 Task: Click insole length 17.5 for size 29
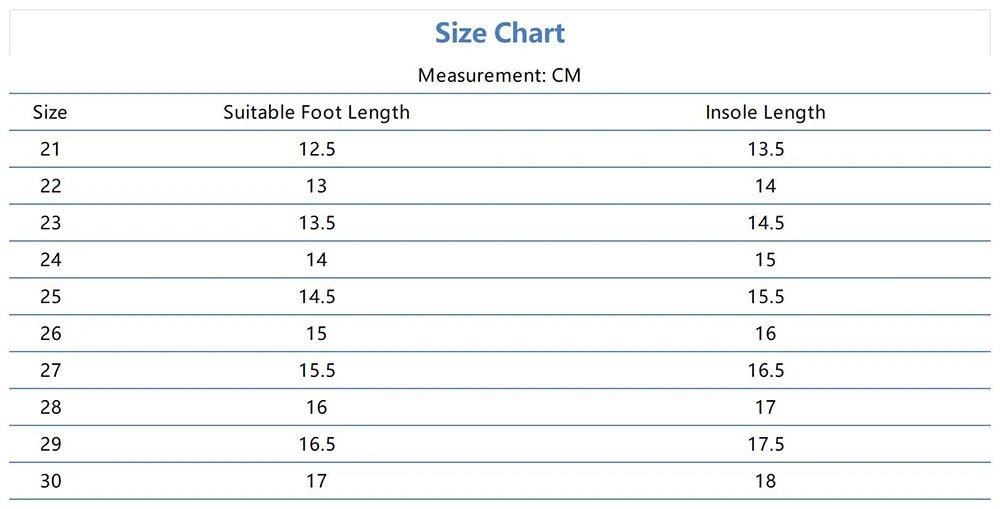(765, 445)
